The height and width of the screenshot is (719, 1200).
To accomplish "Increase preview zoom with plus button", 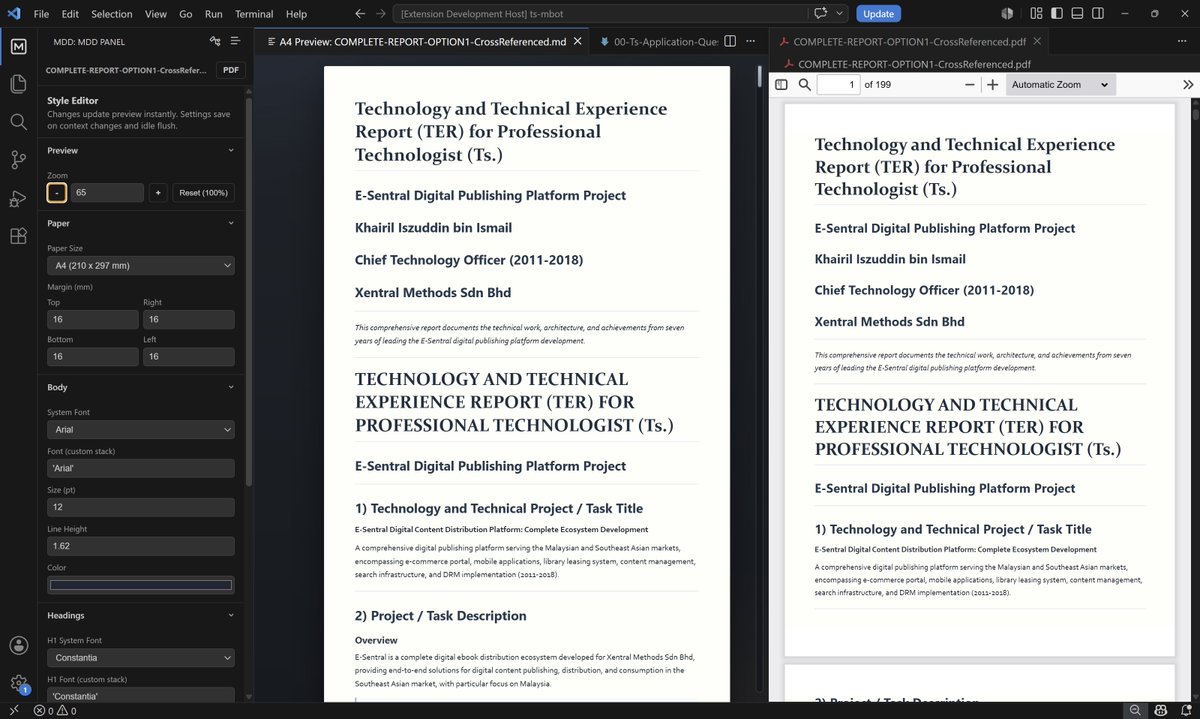I will pos(157,193).
